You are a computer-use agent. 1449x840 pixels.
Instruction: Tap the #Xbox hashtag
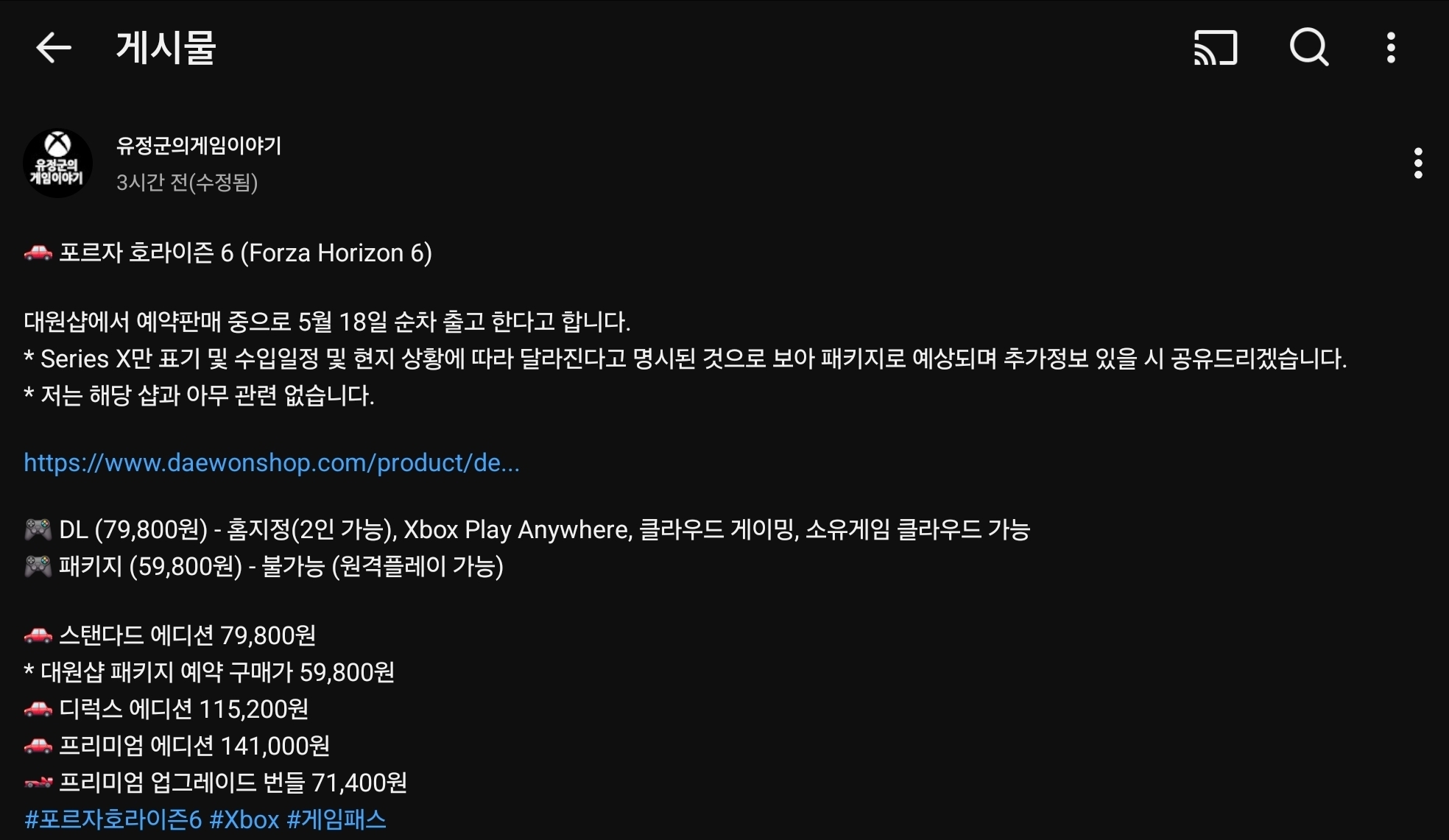244,819
